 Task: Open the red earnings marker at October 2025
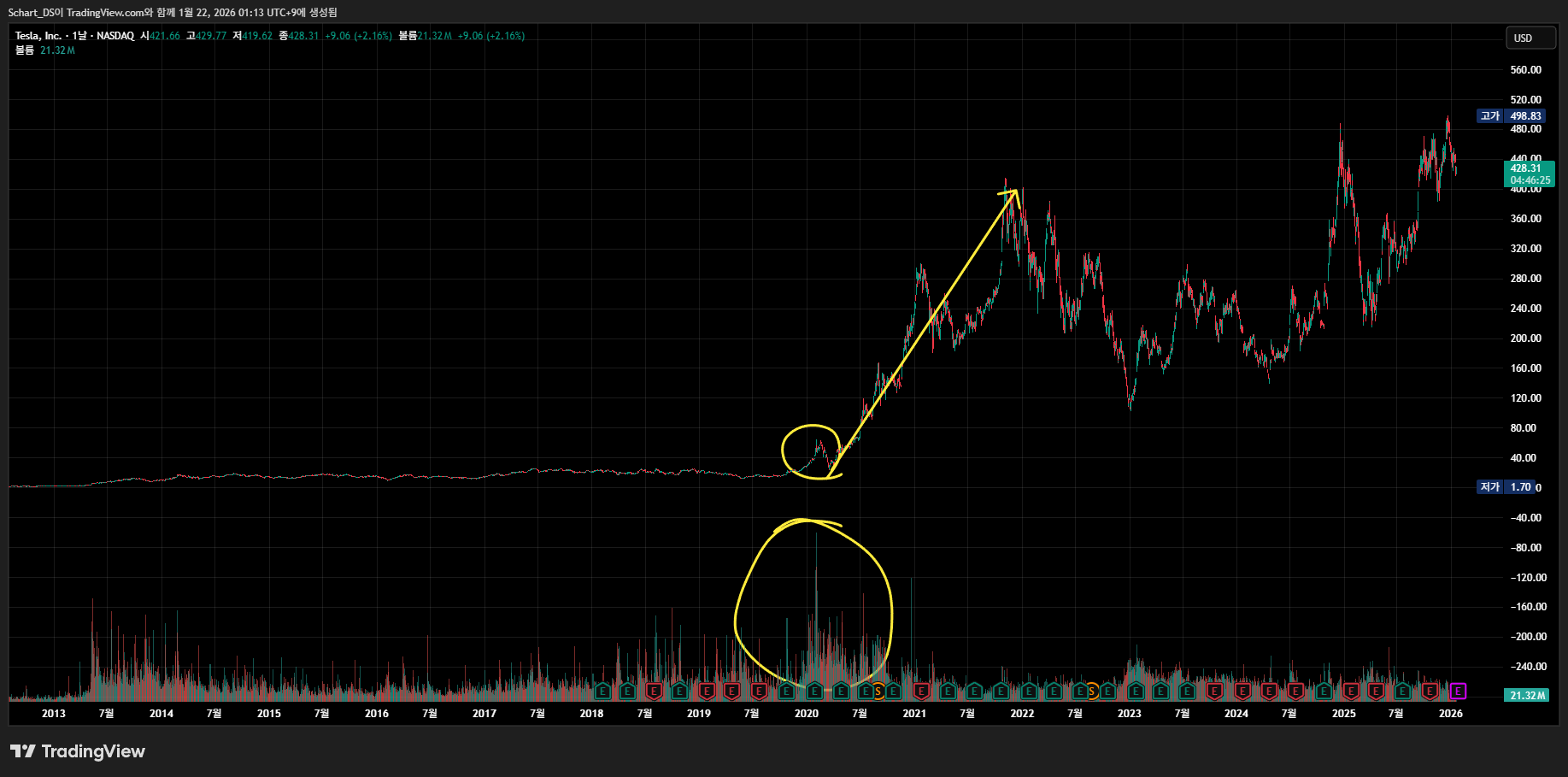coord(1430,692)
